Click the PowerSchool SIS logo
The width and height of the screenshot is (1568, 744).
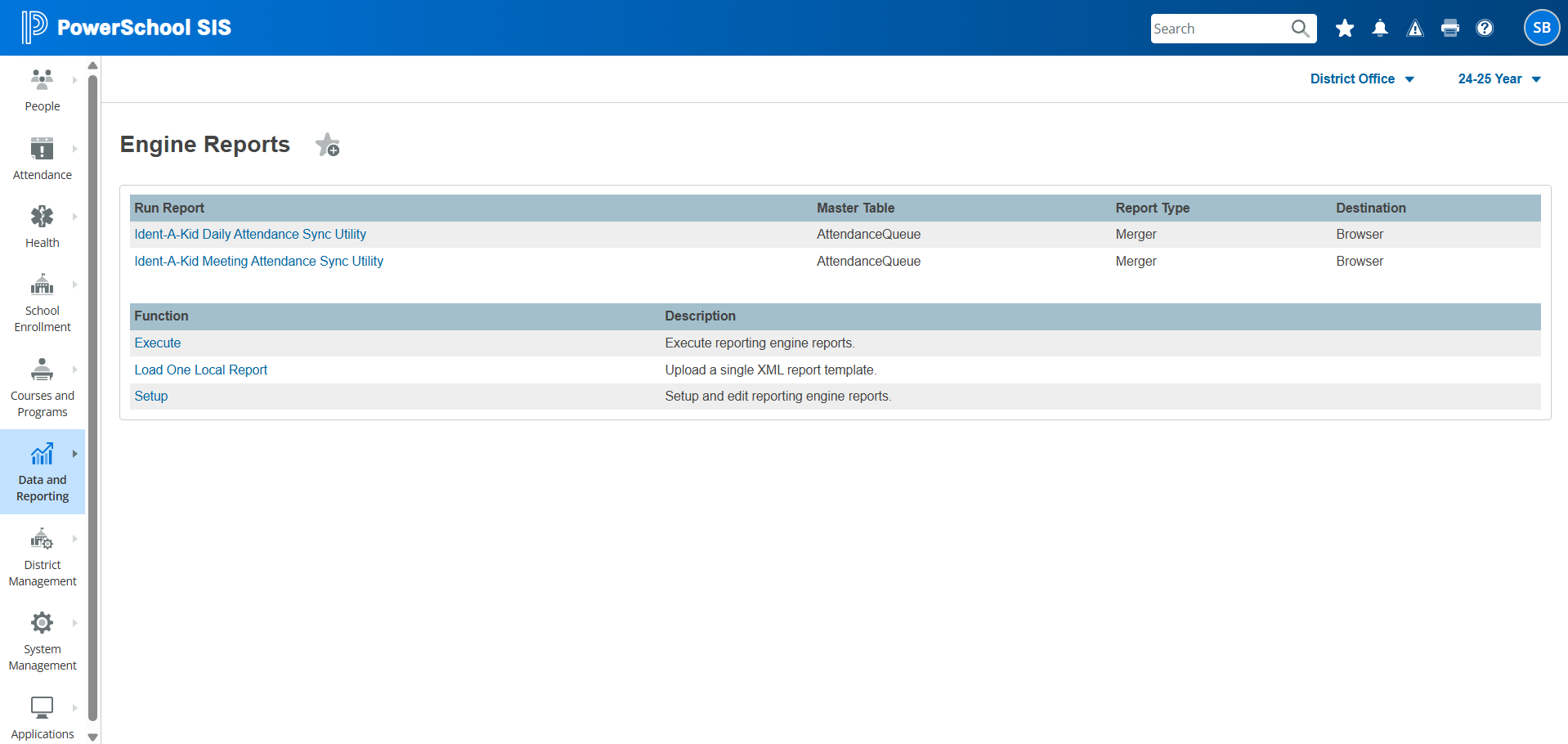pyautogui.click(x=127, y=27)
